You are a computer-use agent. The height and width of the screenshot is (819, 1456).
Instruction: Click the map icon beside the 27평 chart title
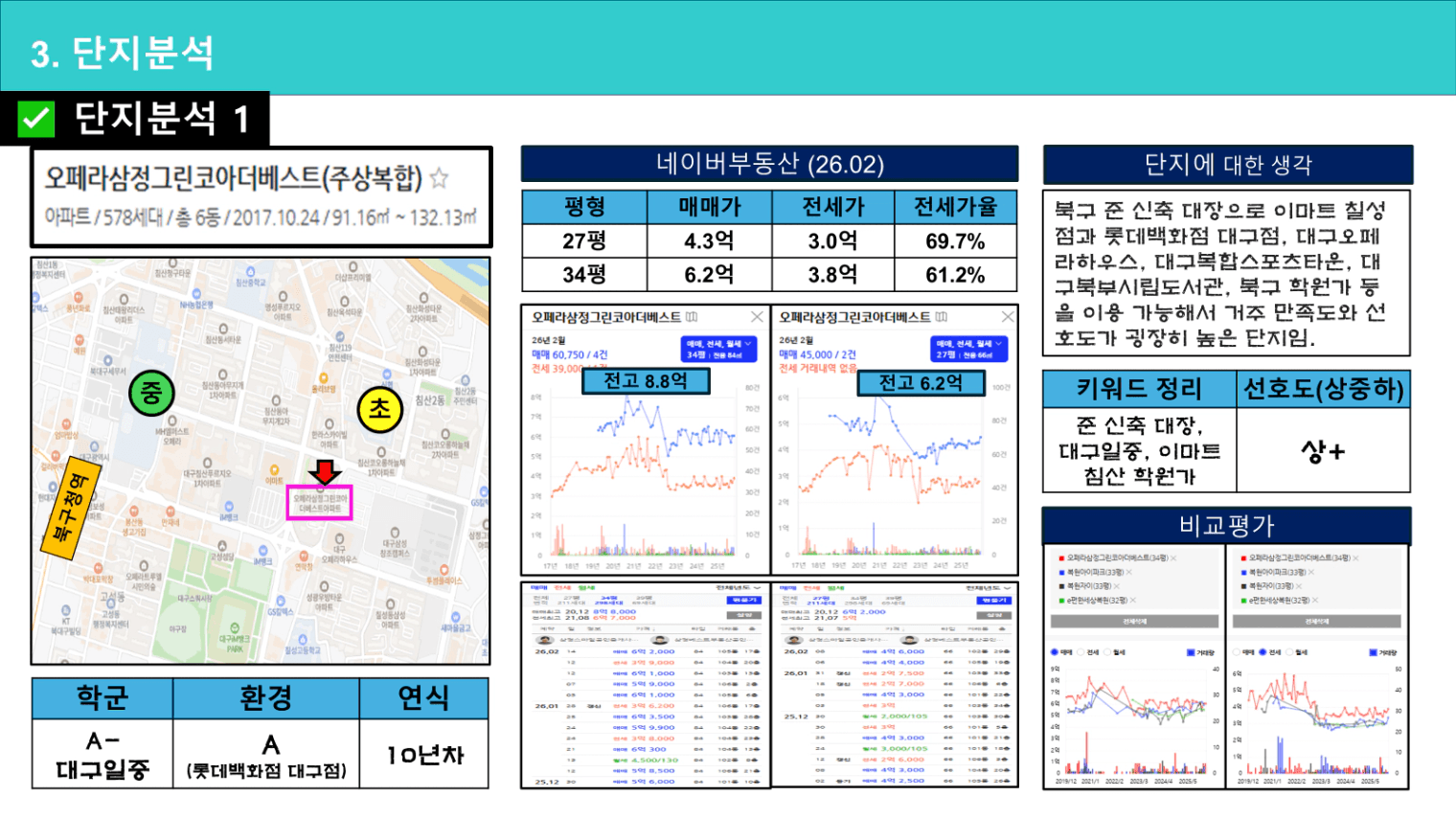pyautogui.click(x=942, y=317)
